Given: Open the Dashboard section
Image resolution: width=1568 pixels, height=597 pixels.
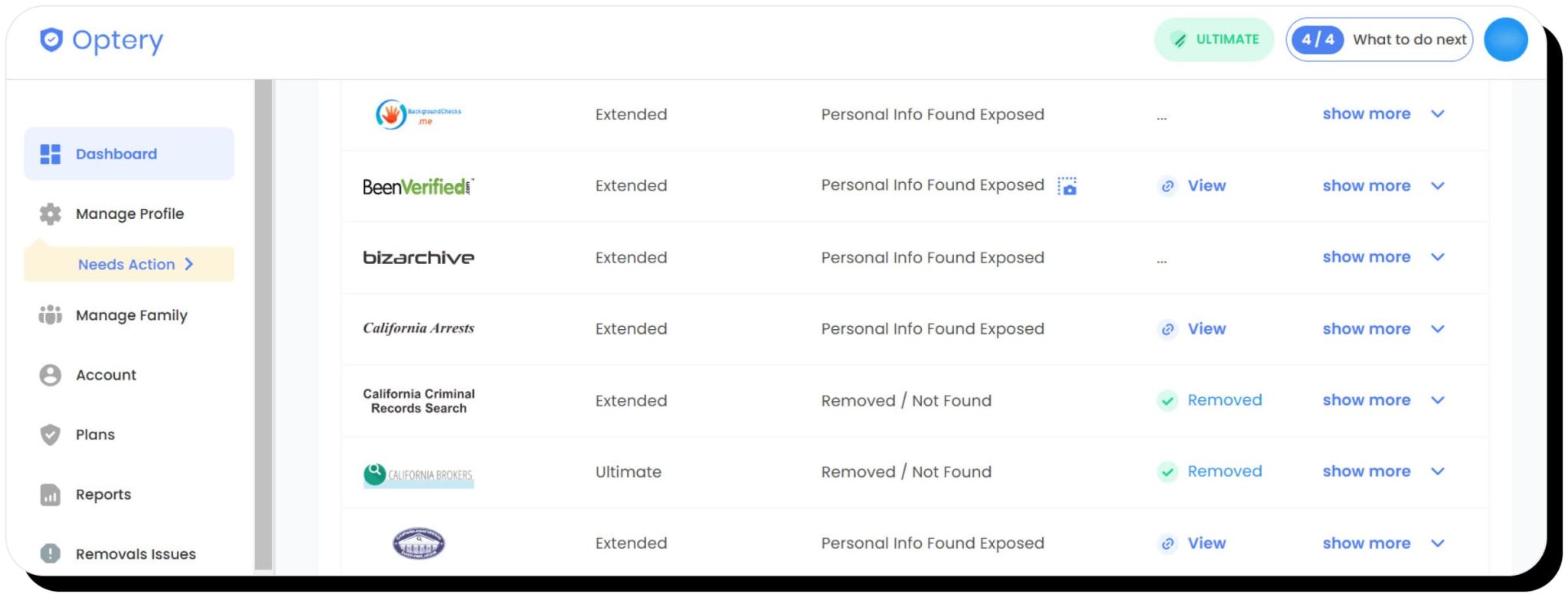Looking at the screenshot, I should [x=116, y=154].
